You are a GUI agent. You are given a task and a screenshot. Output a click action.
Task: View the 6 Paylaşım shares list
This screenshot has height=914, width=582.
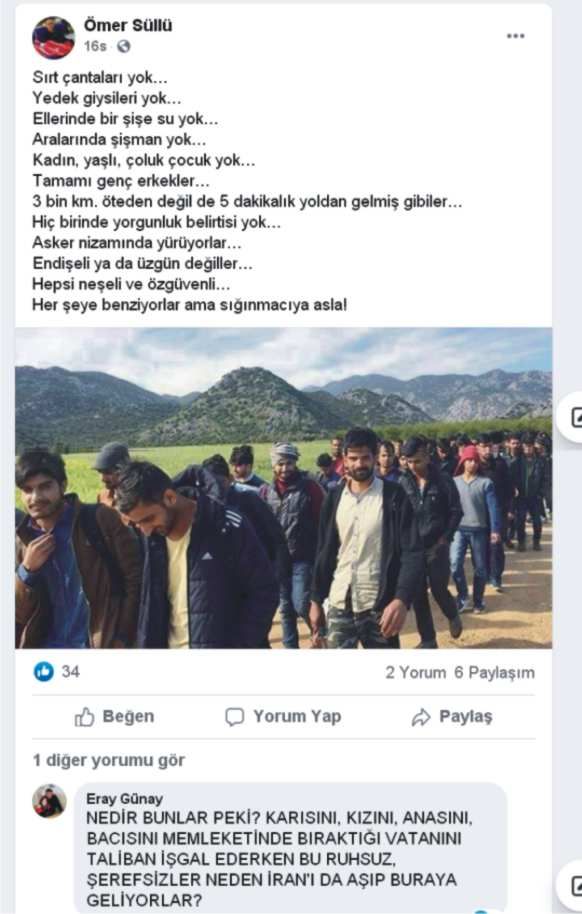[x=495, y=672]
